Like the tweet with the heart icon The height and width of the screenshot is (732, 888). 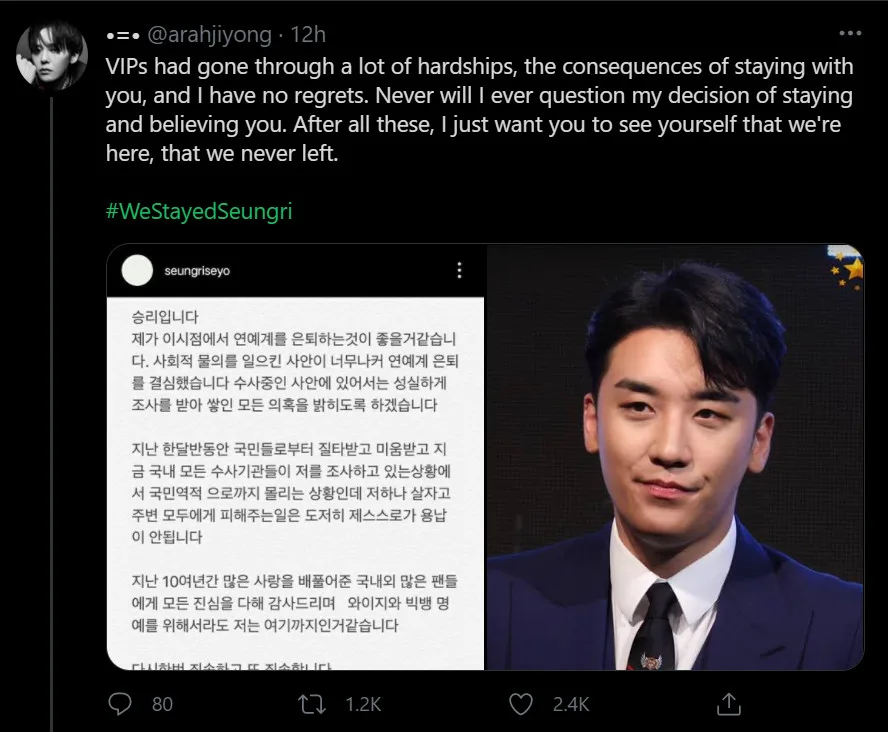pyautogui.click(x=520, y=704)
